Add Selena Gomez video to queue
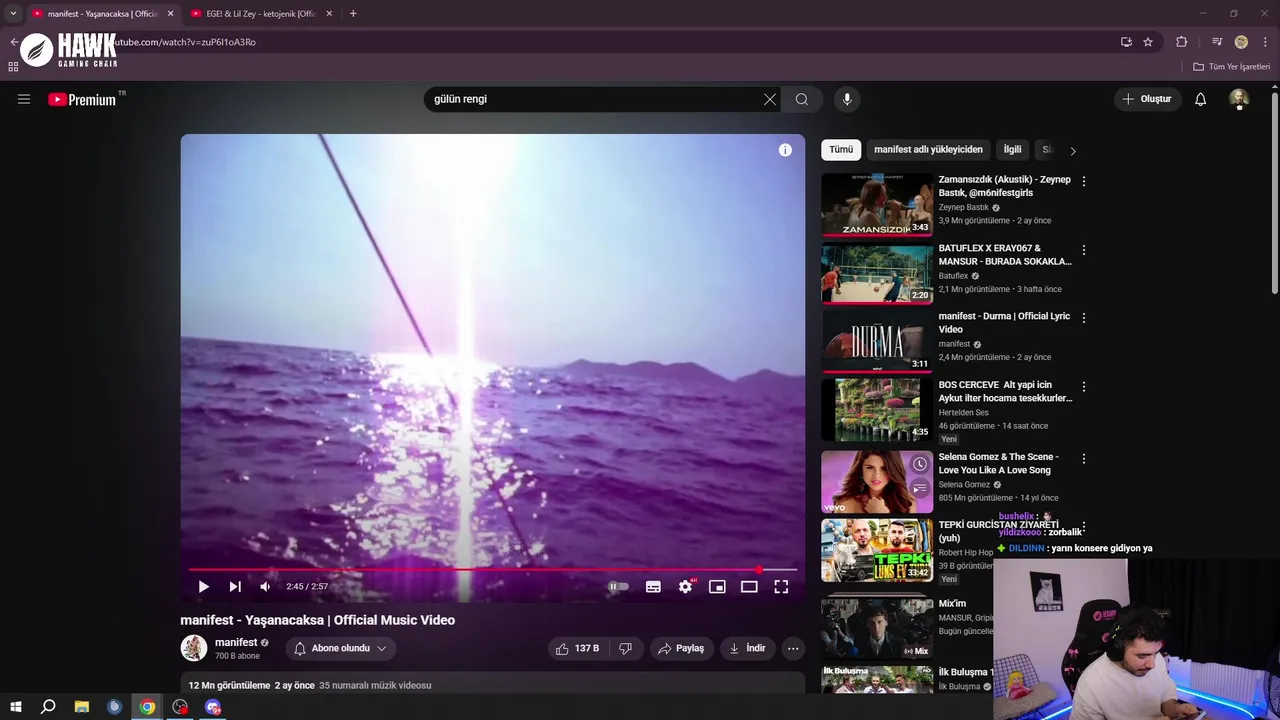Screen dimensions: 1280x720 tap(920, 488)
